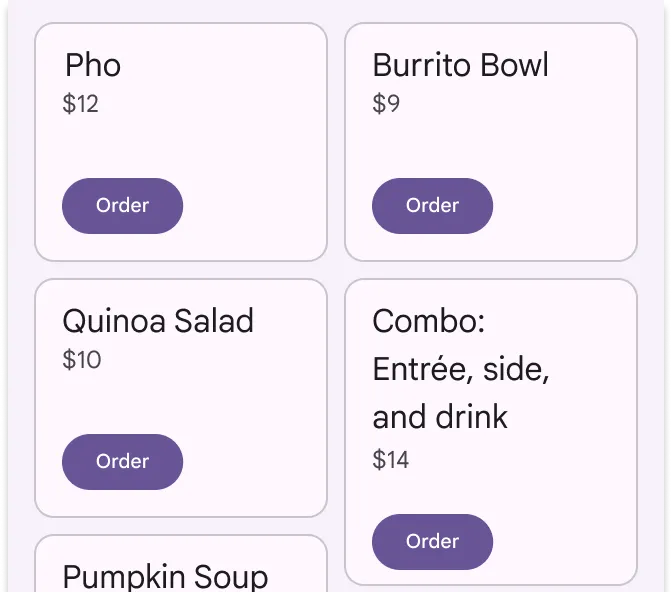The width and height of the screenshot is (672, 592).
Task: Click the "Entrée, side," text line
Action: pos(460,370)
